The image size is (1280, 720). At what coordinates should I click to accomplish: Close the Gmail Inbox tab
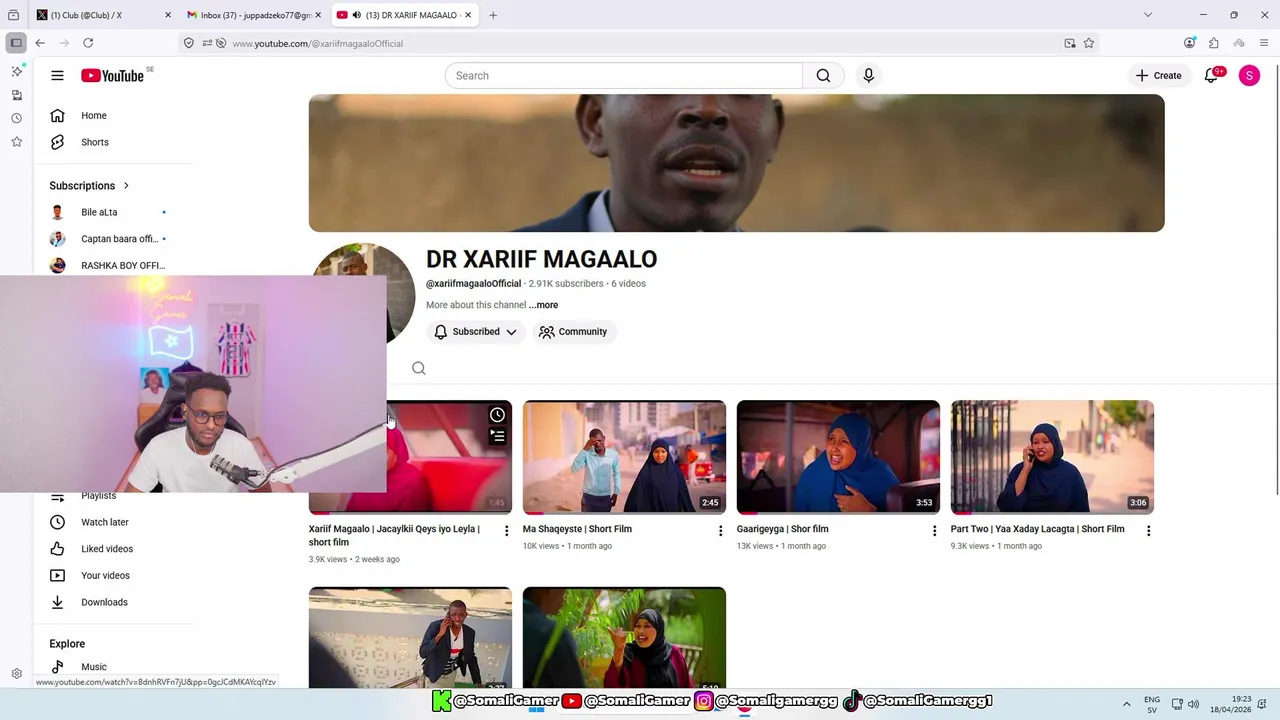tap(318, 15)
